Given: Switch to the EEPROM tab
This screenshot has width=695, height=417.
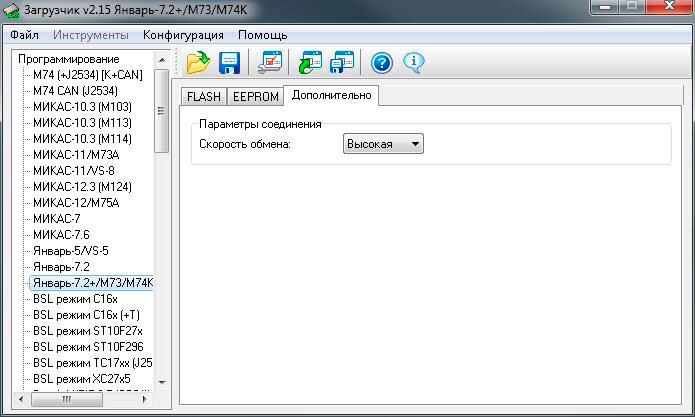Looking at the screenshot, I should click(254, 96).
